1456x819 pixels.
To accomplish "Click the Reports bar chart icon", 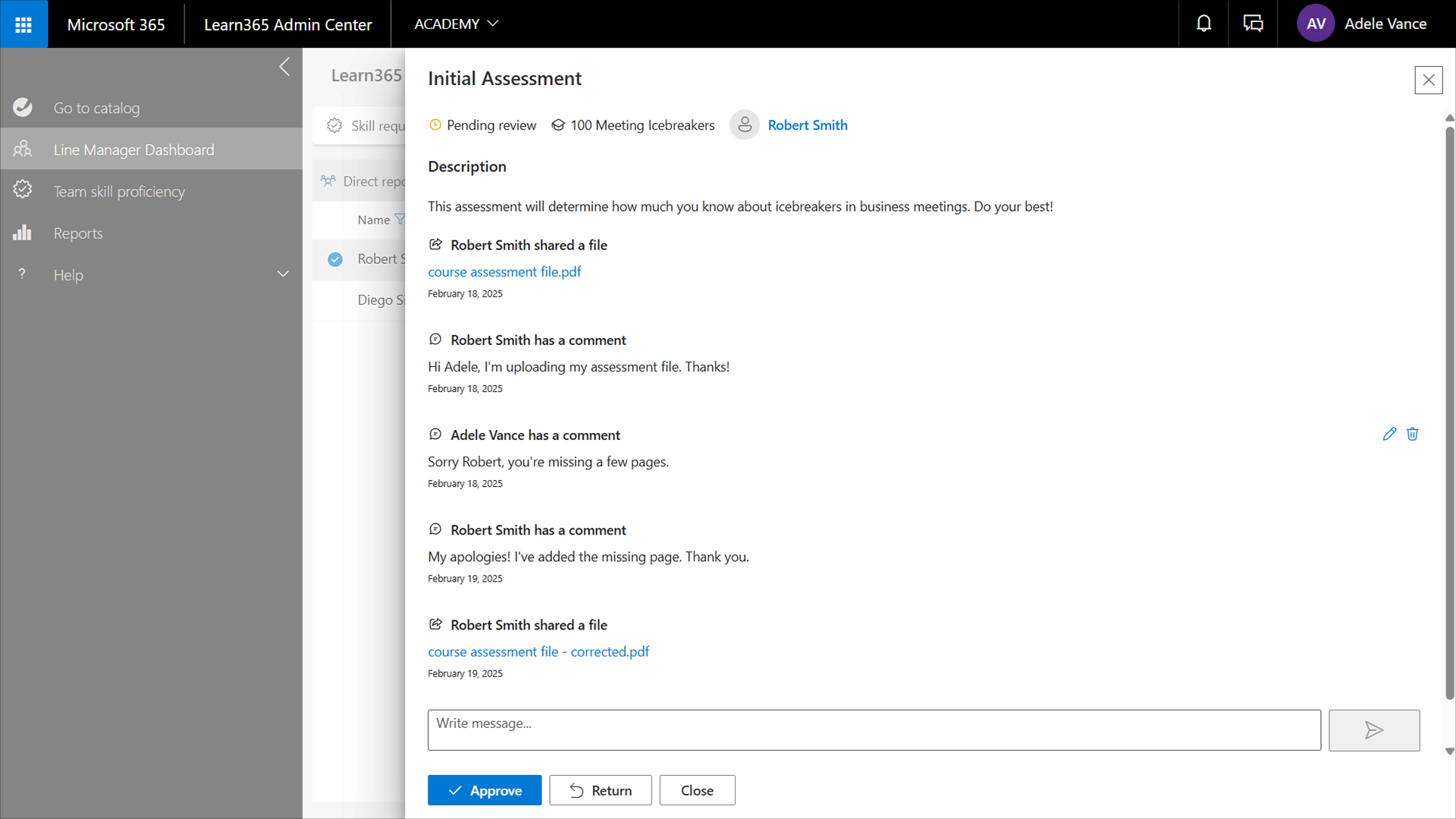I will click(22, 233).
